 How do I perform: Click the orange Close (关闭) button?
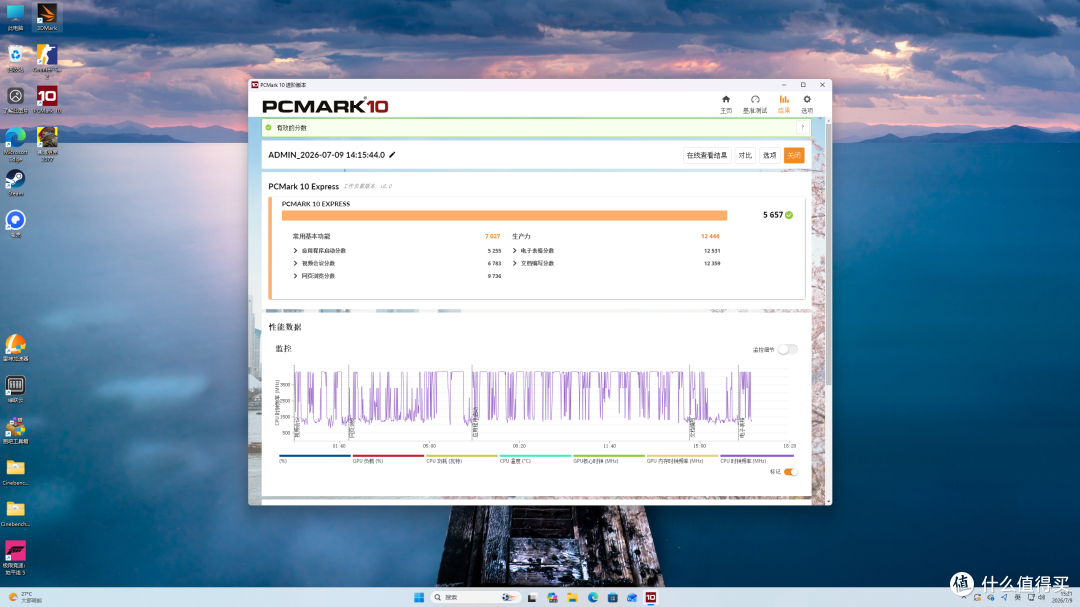coord(793,155)
